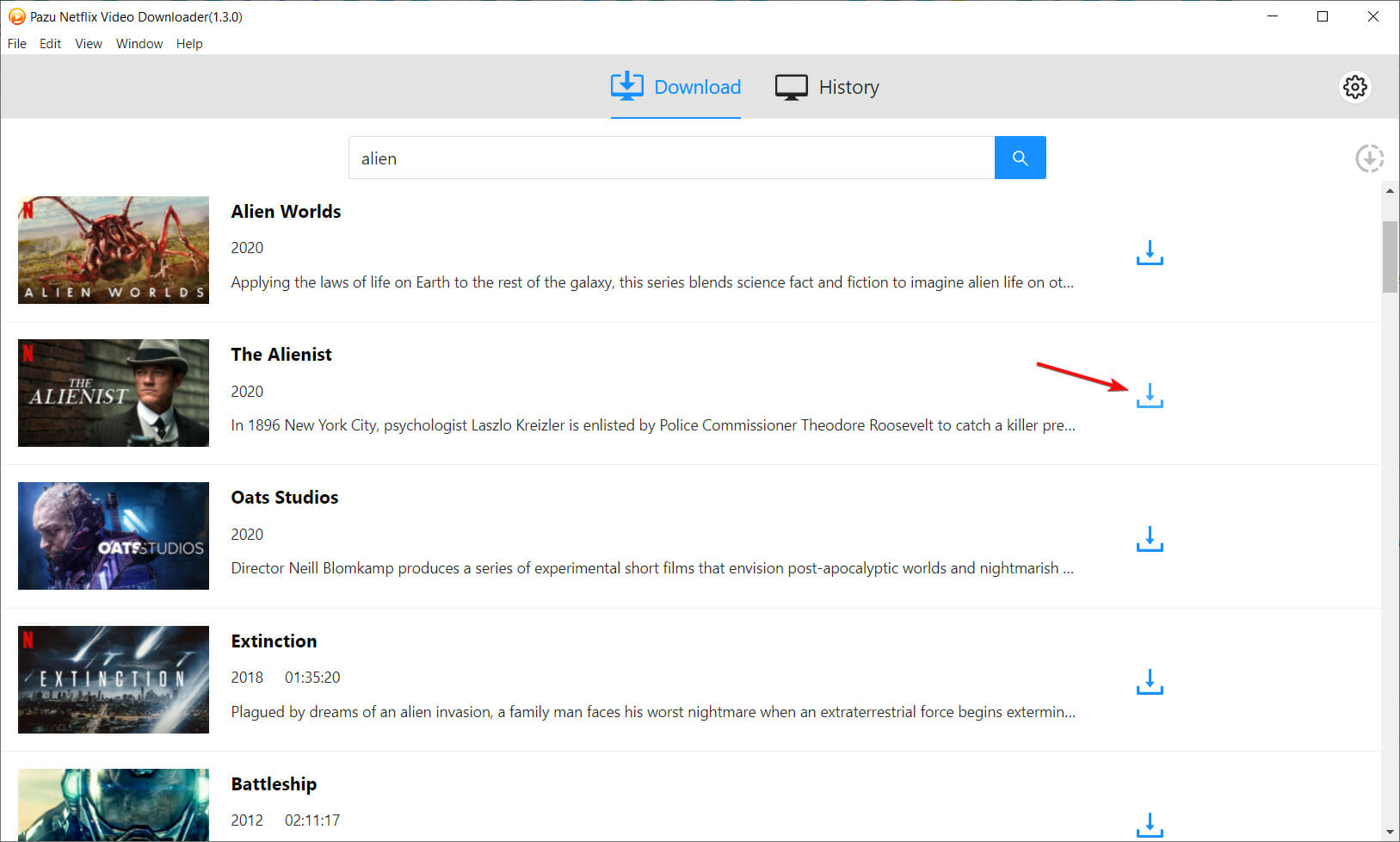
Task: Click the Battleship duration '02:11:17'
Action: [312, 820]
